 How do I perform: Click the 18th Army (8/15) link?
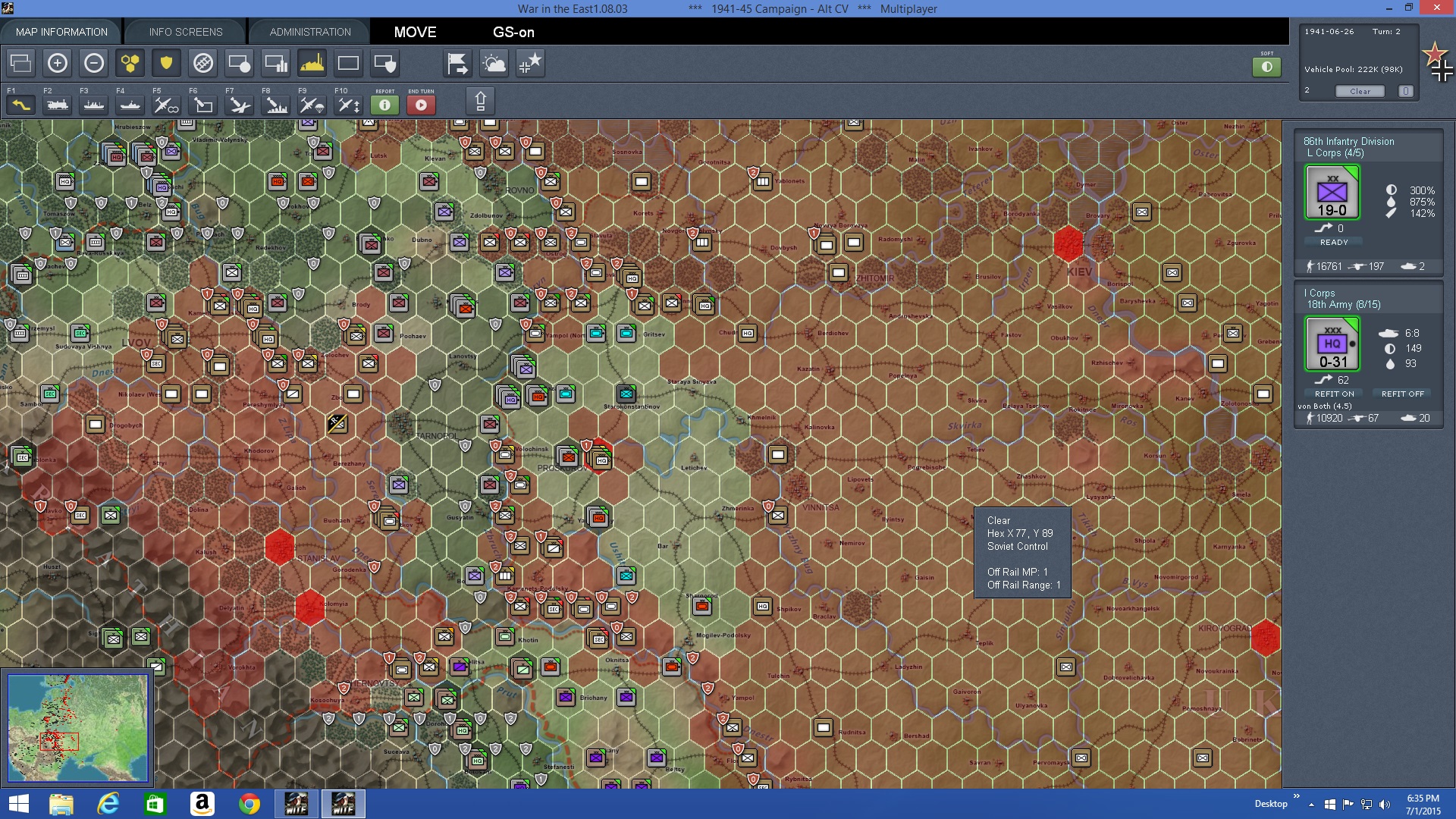1344,304
